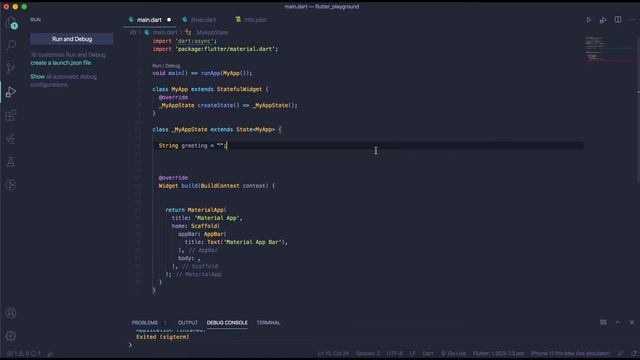Click the Go Live status bar button
The image size is (640, 360).
click(x=453, y=353)
